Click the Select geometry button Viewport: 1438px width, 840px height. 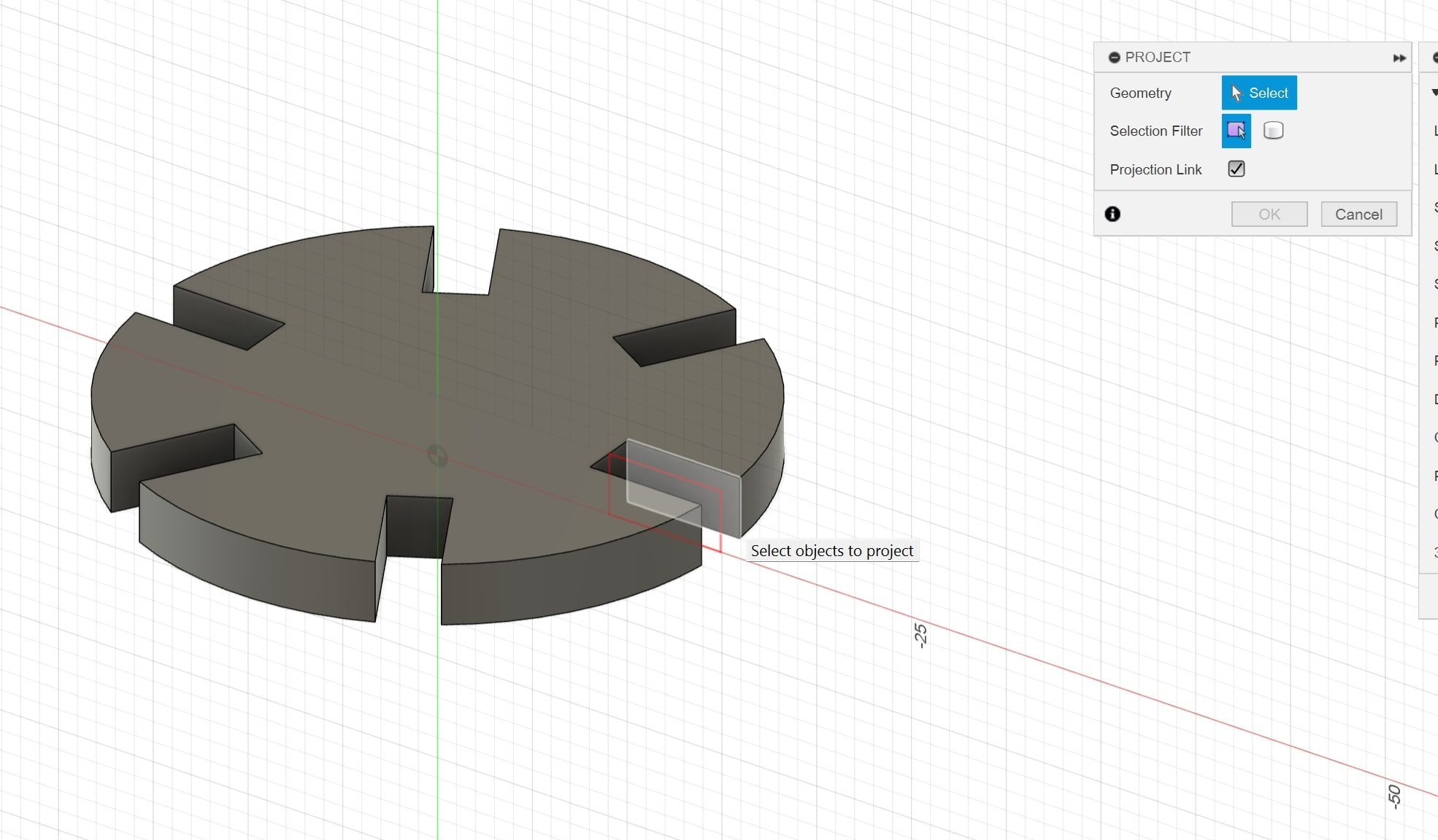click(x=1259, y=93)
